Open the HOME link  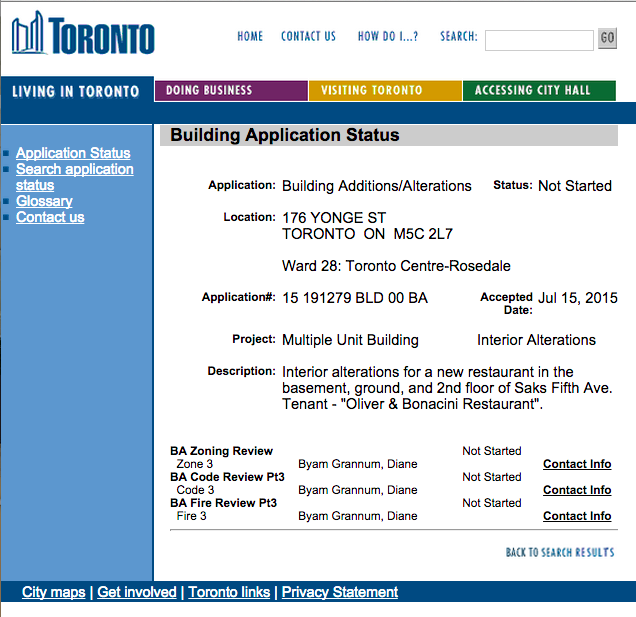pyautogui.click(x=250, y=37)
